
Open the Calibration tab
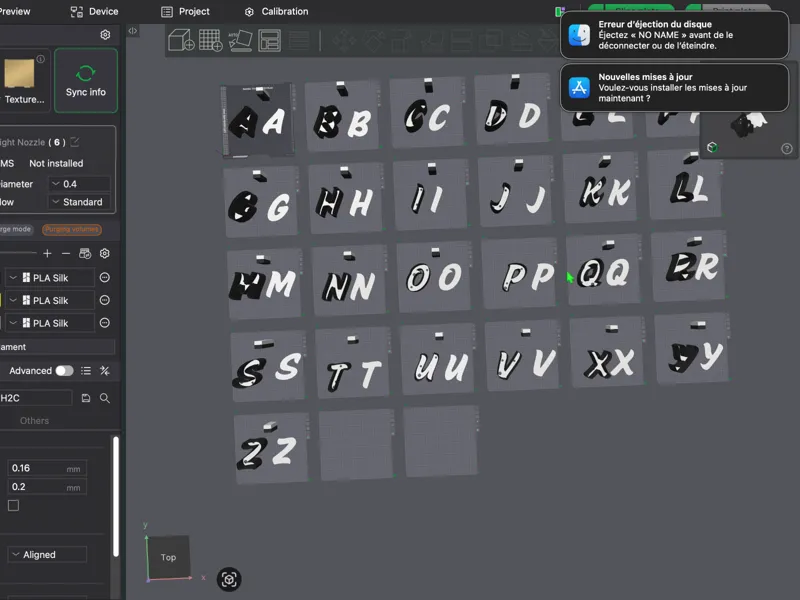click(x=276, y=11)
